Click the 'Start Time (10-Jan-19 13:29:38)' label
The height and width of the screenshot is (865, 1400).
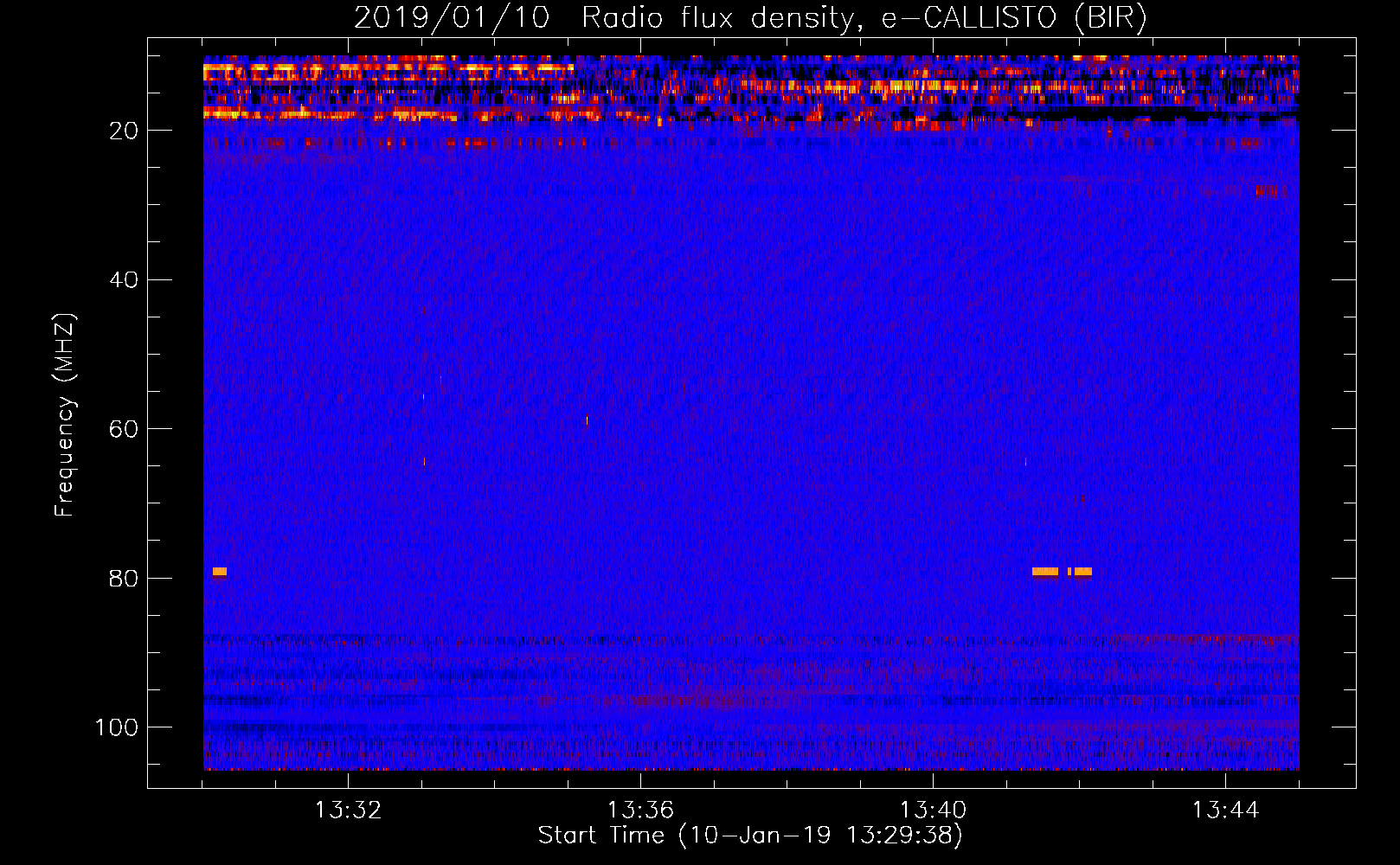point(750,836)
